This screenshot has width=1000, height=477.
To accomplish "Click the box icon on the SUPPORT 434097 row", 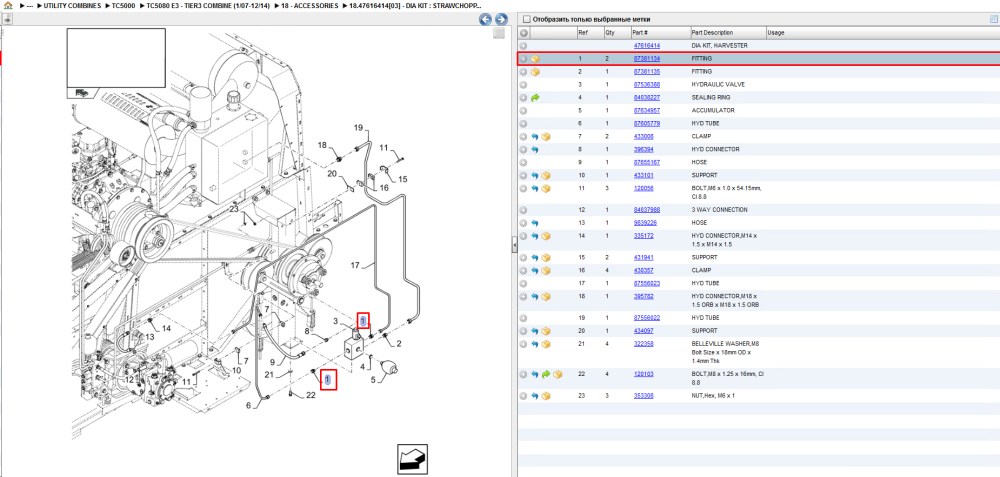I will coord(546,331).
